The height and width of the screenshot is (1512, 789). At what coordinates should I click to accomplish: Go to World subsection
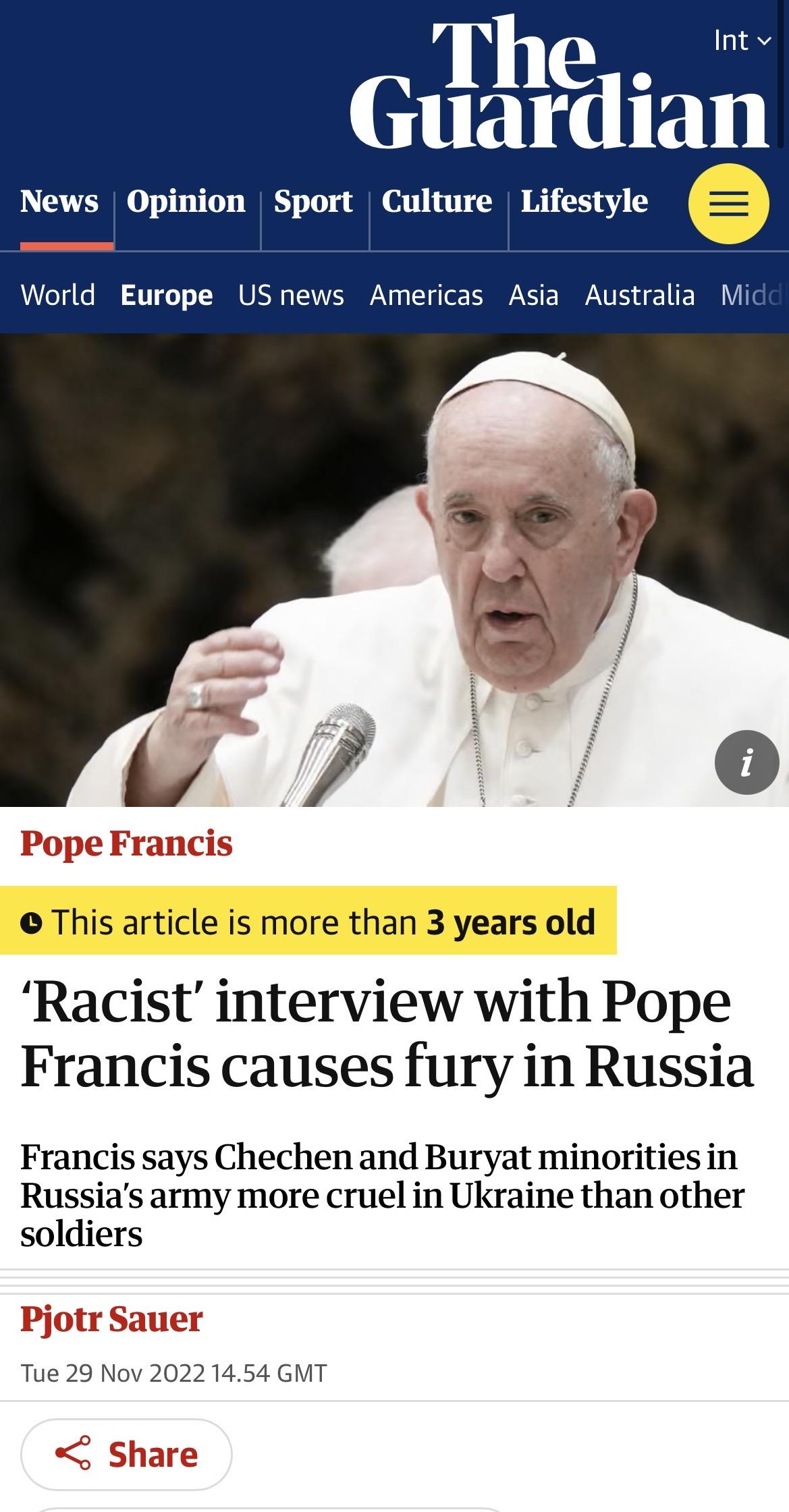[x=58, y=295]
